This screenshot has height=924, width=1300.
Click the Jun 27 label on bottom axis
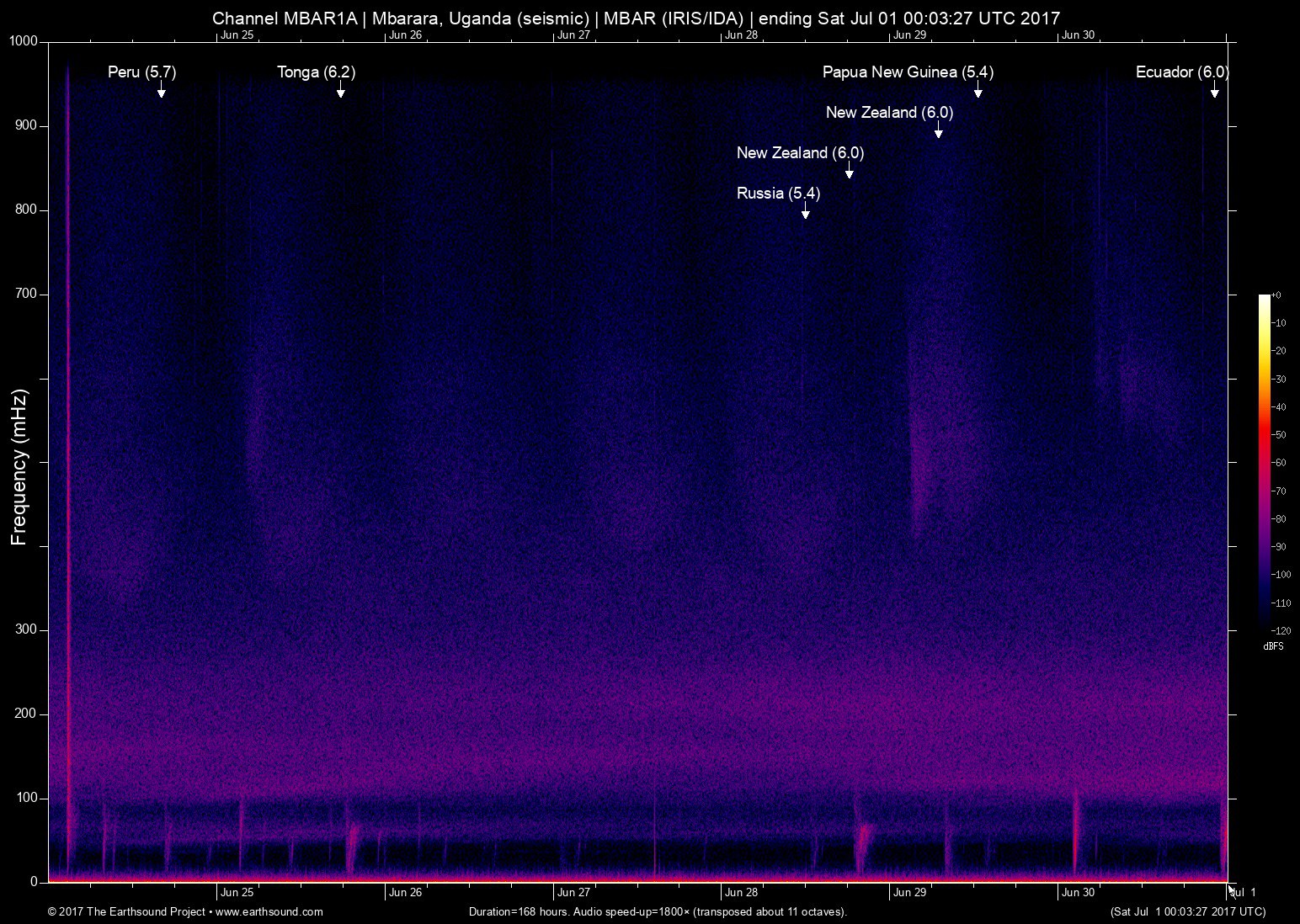tap(573, 893)
